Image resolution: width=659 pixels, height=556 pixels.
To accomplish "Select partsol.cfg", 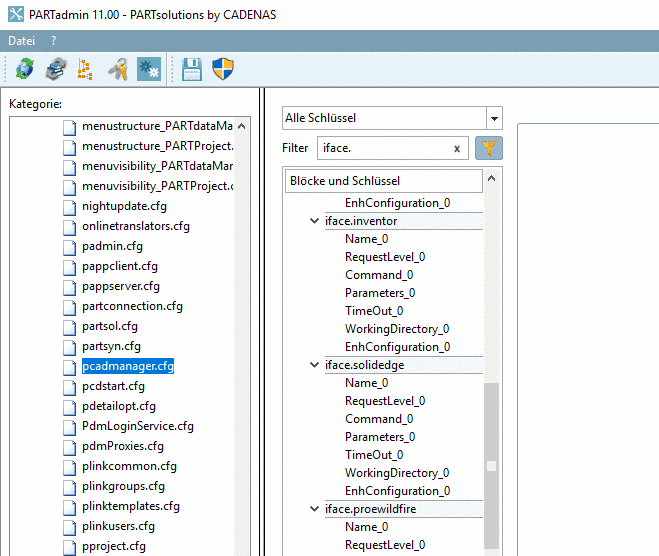I will [110, 326].
